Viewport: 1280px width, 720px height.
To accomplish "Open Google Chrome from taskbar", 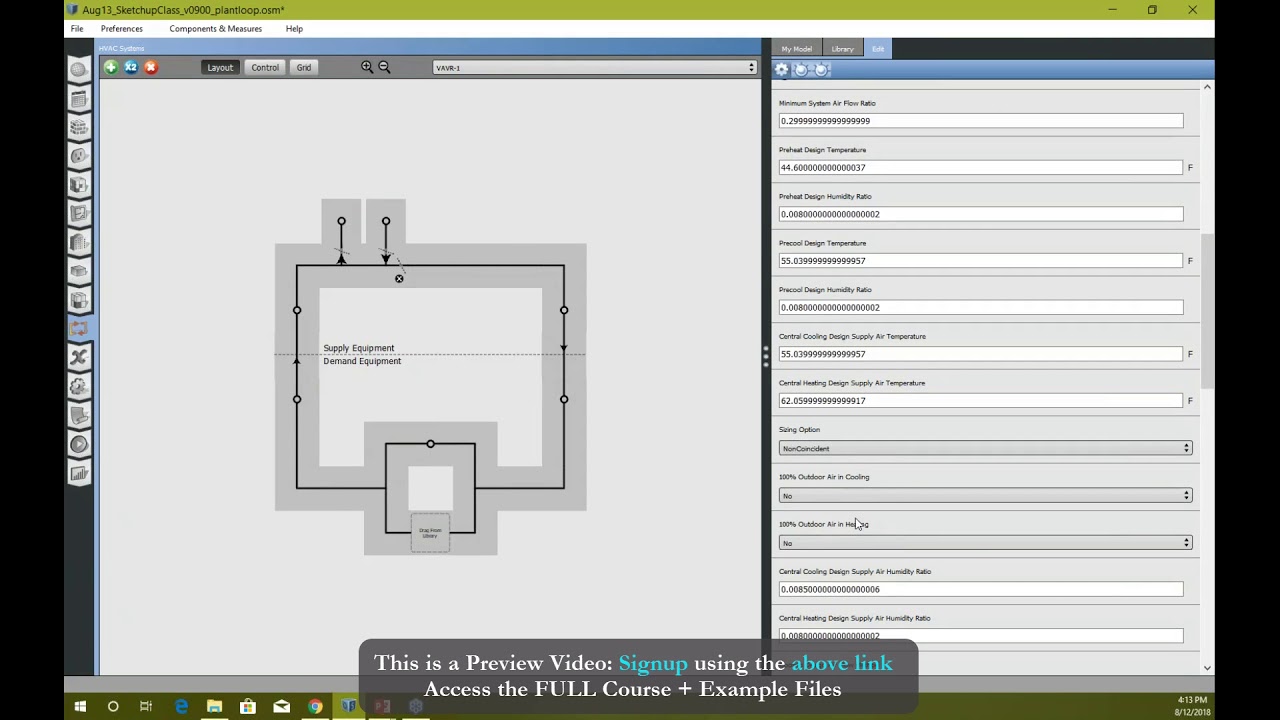I will coord(315,707).
